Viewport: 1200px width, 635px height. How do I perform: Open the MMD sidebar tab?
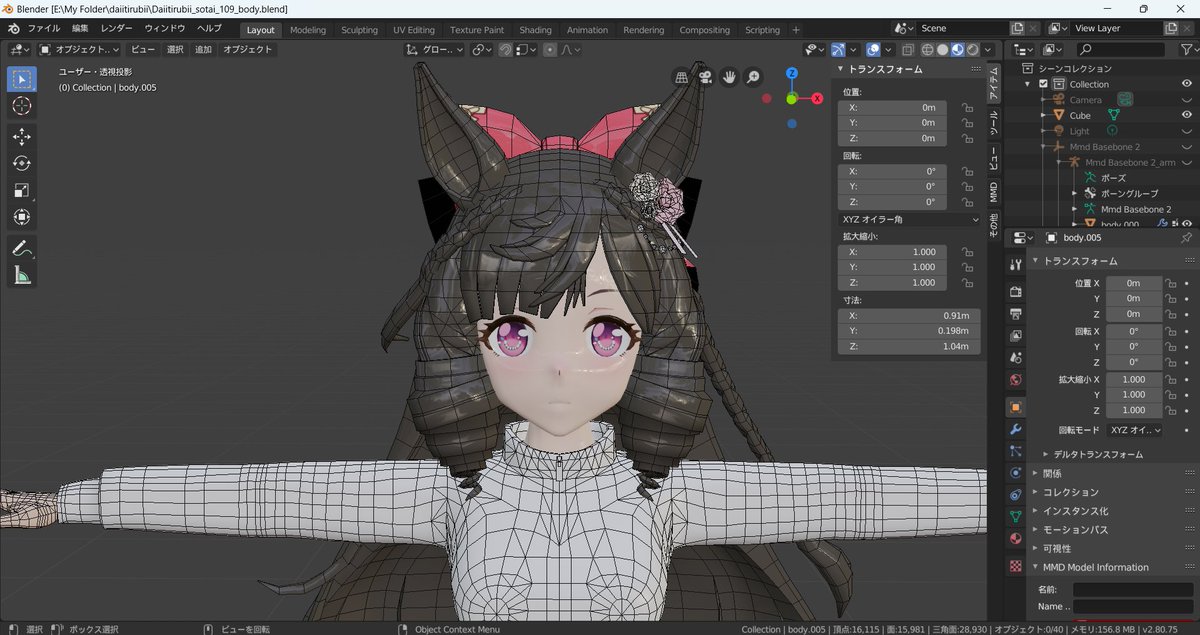point(993,192)
